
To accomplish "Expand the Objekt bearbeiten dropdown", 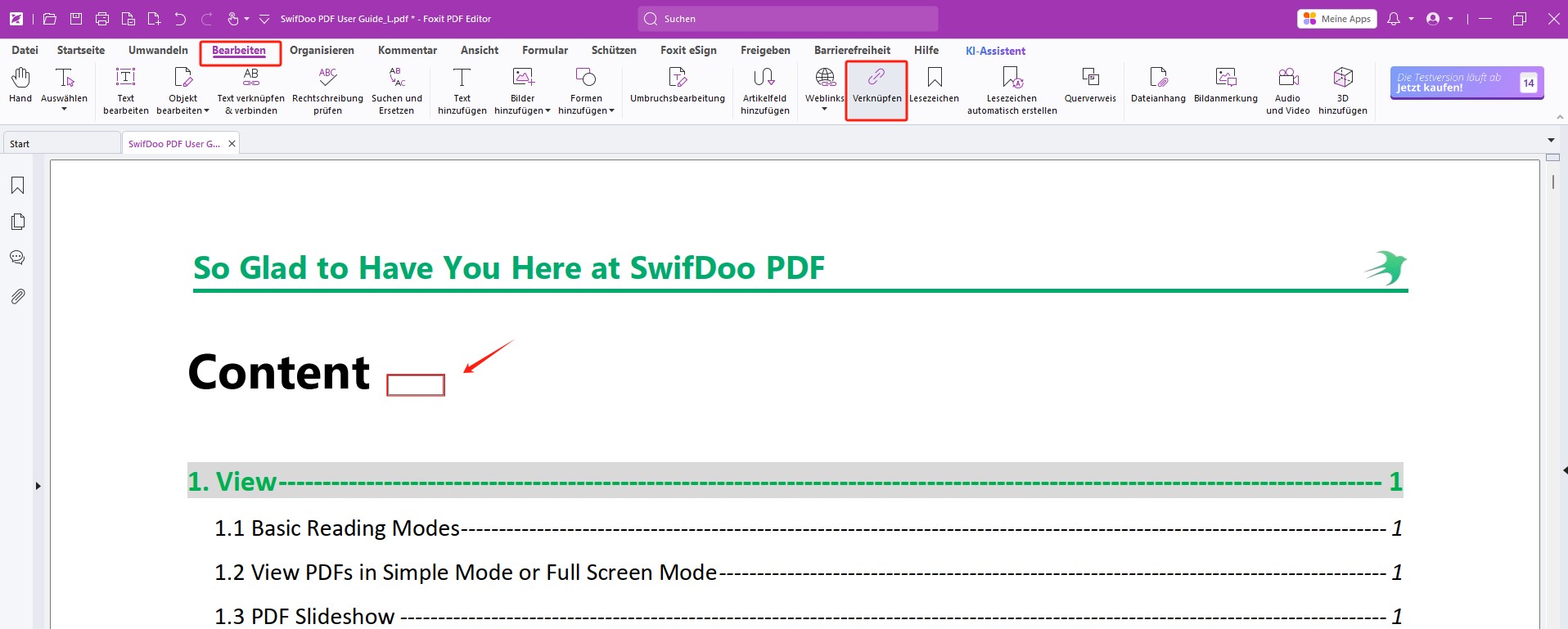I will tap(206, 110).
